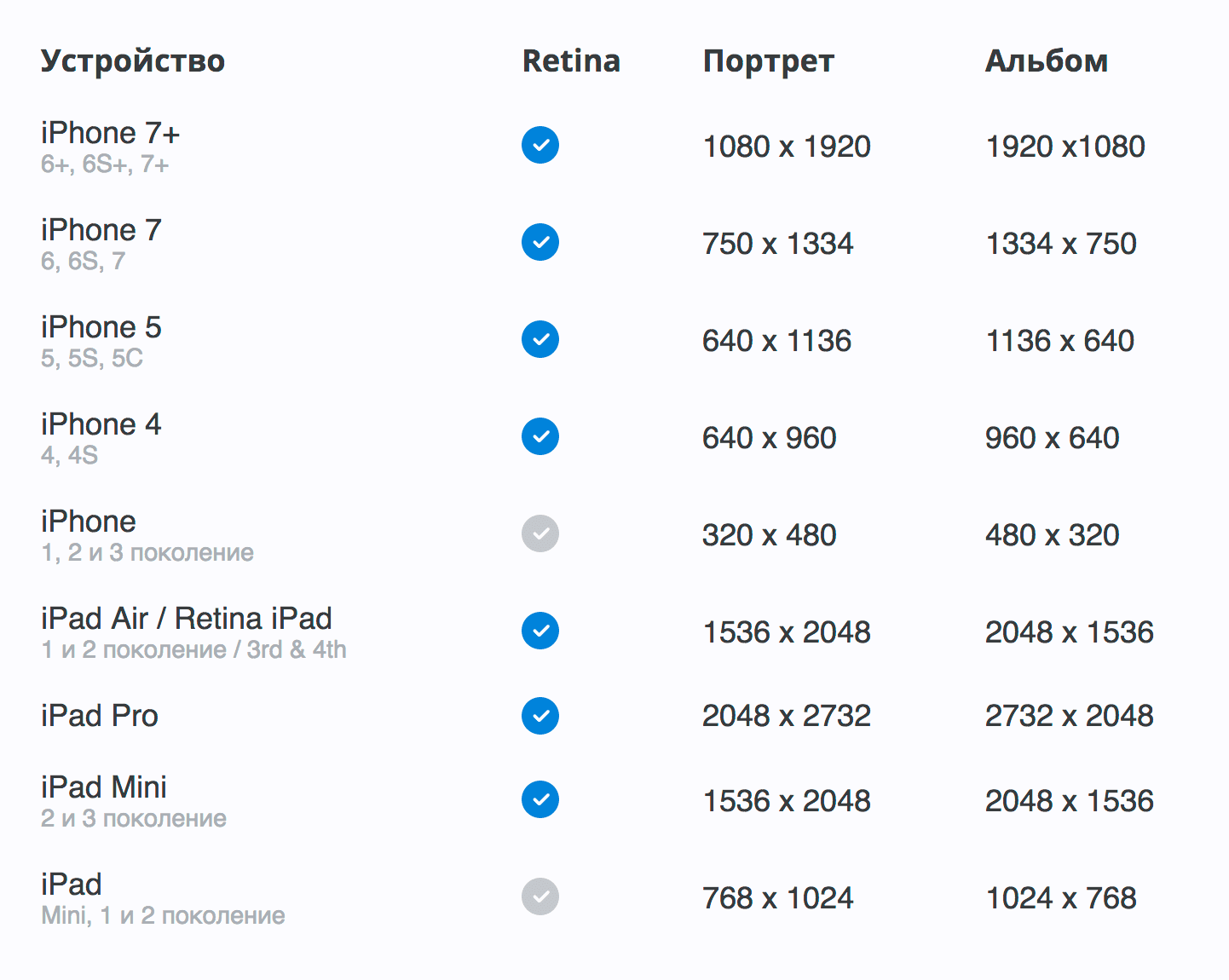
Task: Click the Альбом column header
Action: click(x=1047, y=61)
